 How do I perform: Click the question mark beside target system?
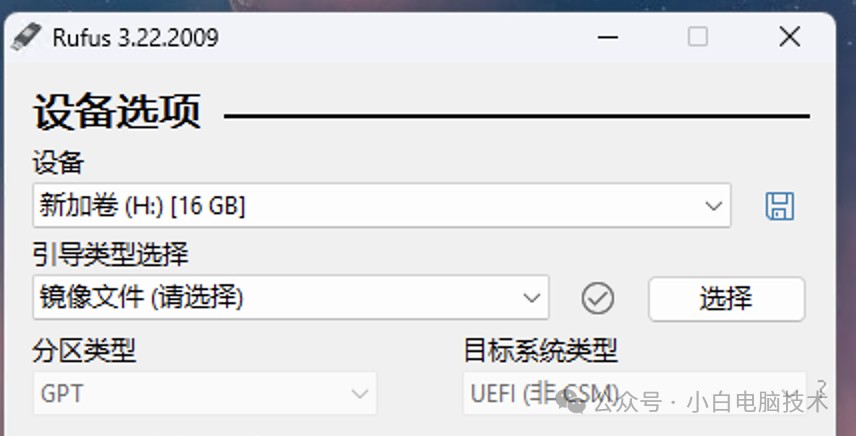click(822, 387)
